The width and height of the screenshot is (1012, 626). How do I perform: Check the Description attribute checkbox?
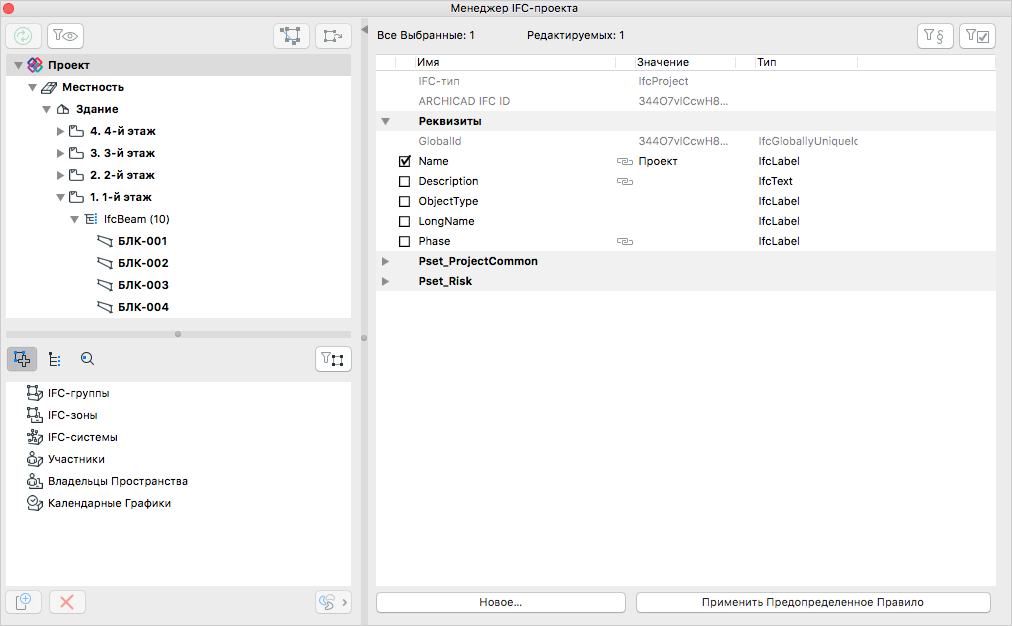click(405, 181)
